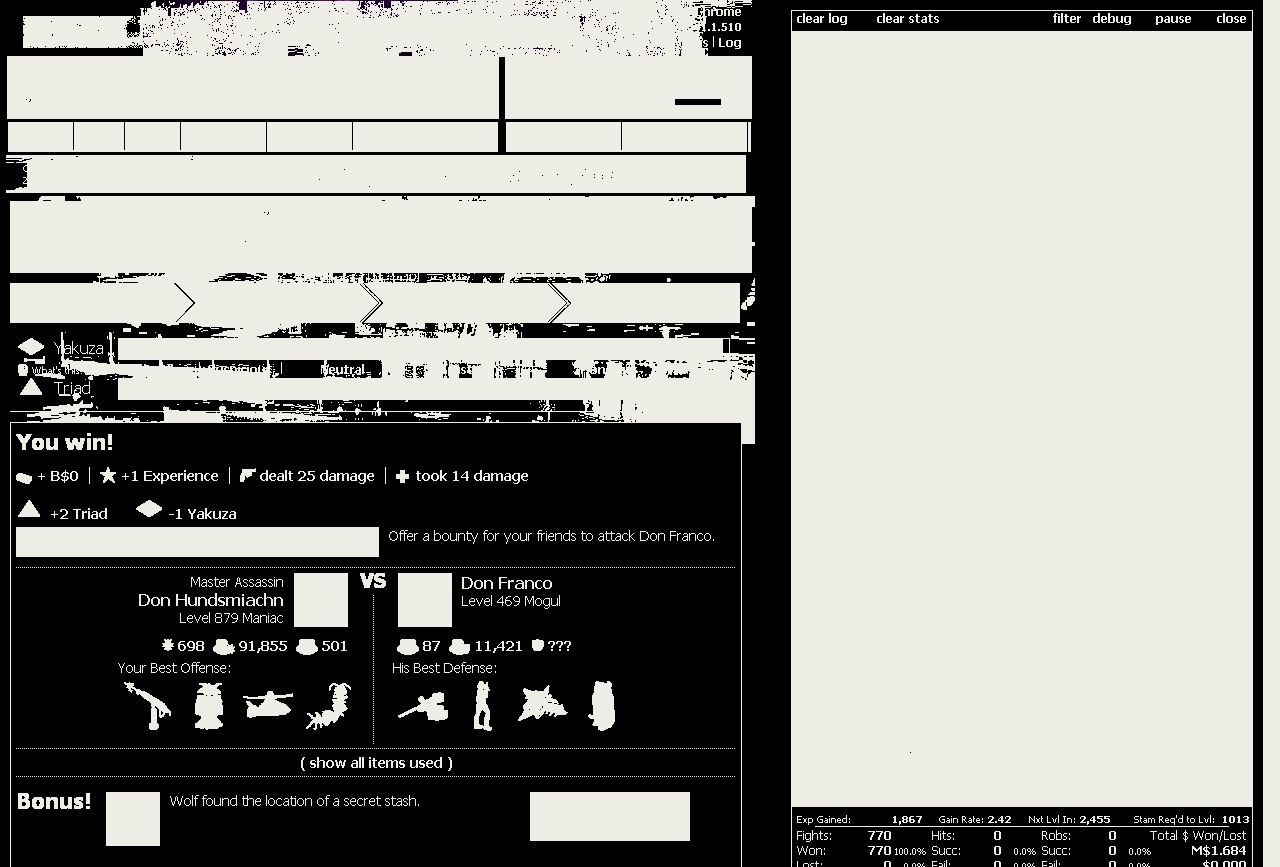Click Don Franco's avatar thumbnail

pos(425,600)
